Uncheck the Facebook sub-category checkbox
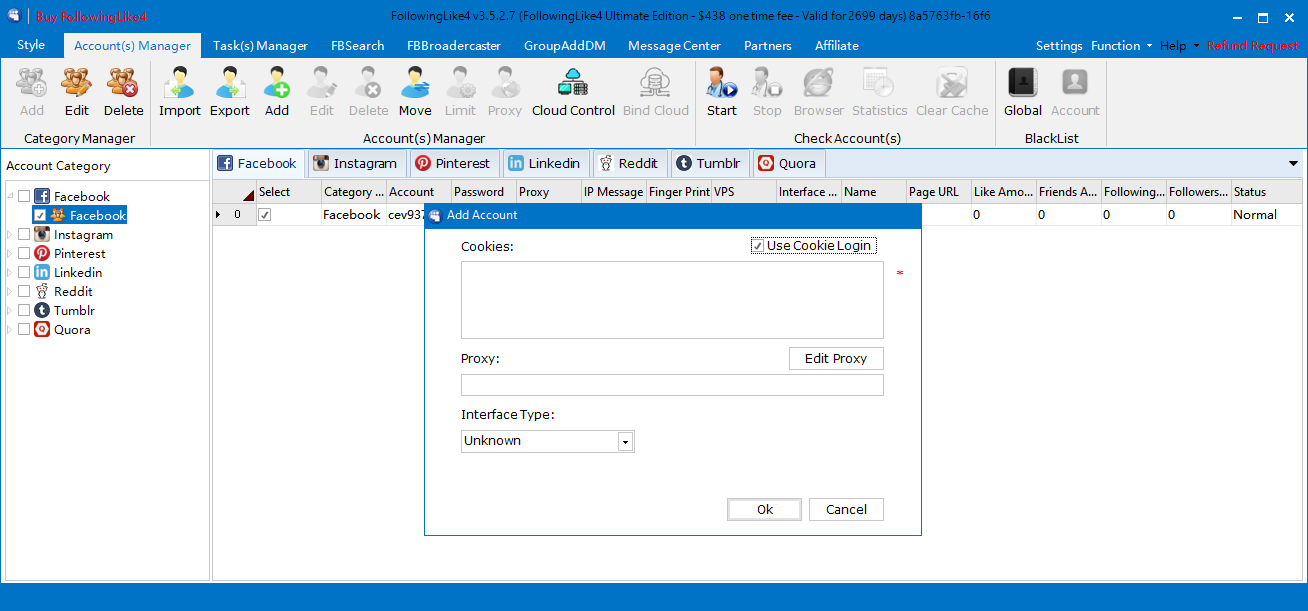1308x611 pixels. (x=39, y=216)
